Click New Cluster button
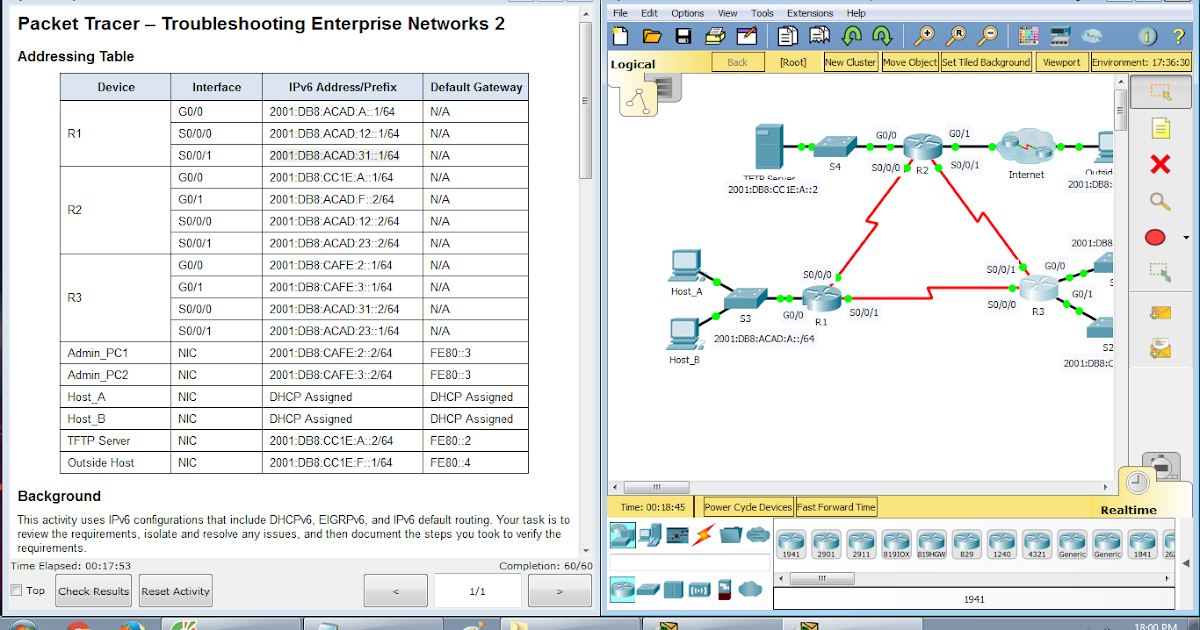 pyautogui.click(x=851, y=62)
